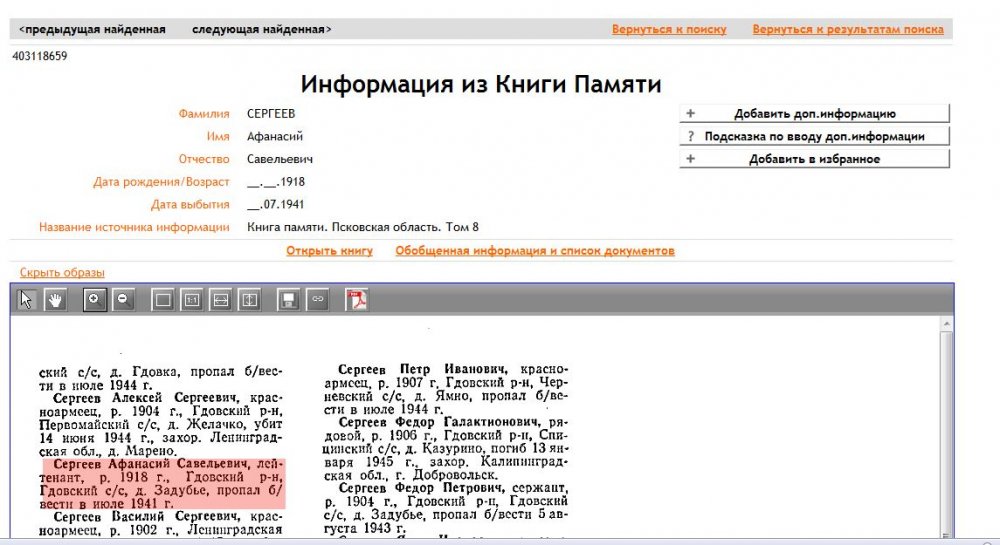Screen dimensions: 1000x545
Task: Fit the whole page in the viewer
Action: [164, 300]
